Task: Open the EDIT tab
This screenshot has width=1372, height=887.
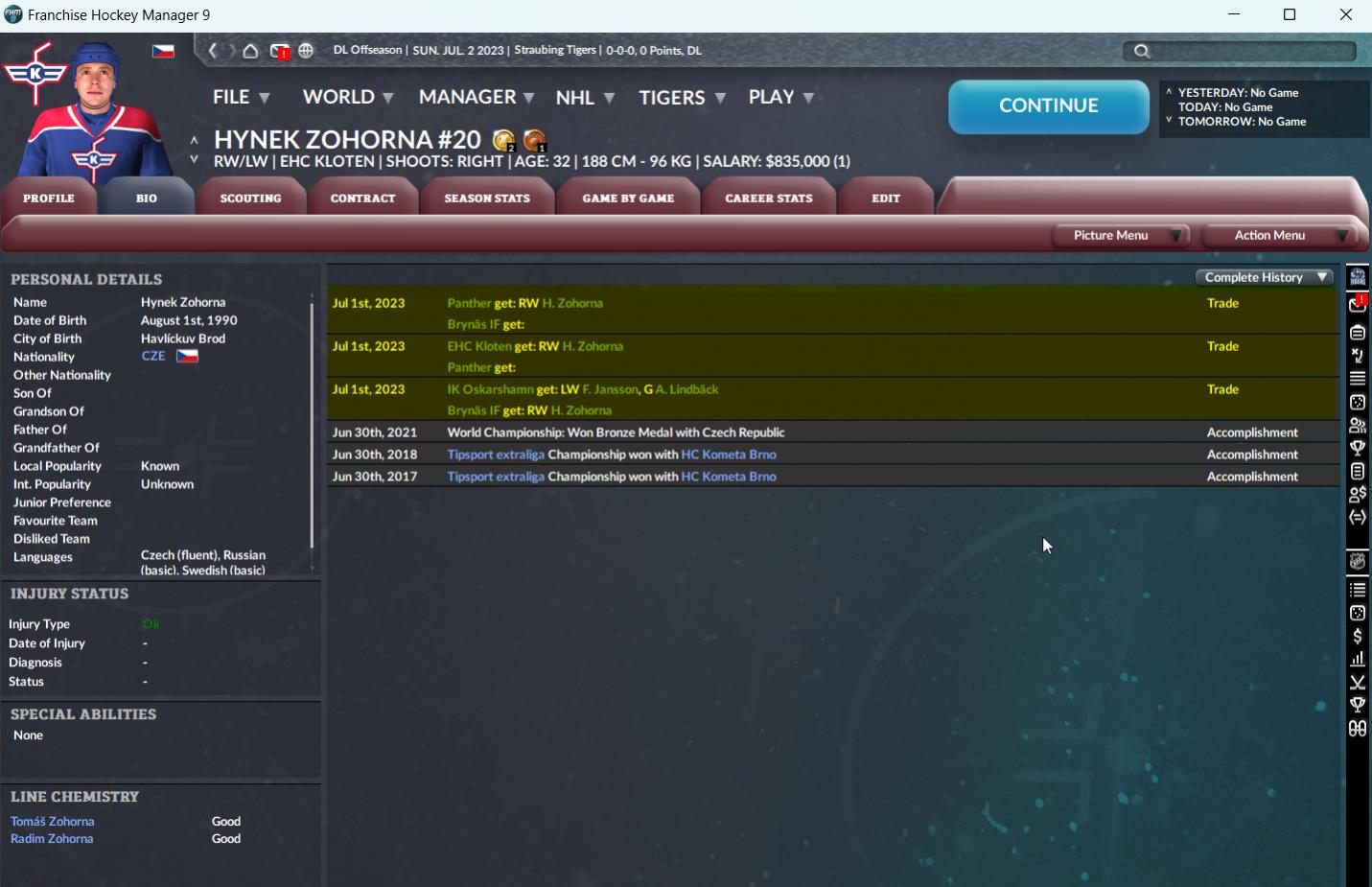Action: click(x=886, y=198)
